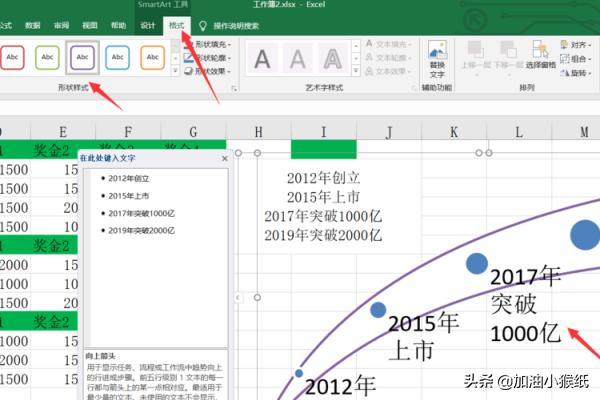Screen dimensions: 600x400
Task: Apply the light gray A WordArt style
Action: pyautogui.click(x=298, y=59)
